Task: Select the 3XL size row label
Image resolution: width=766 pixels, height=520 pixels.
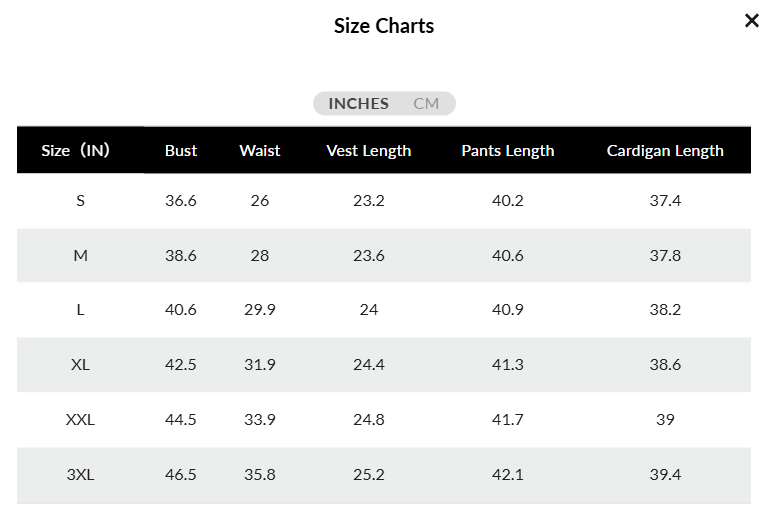Action: point(81,475)
